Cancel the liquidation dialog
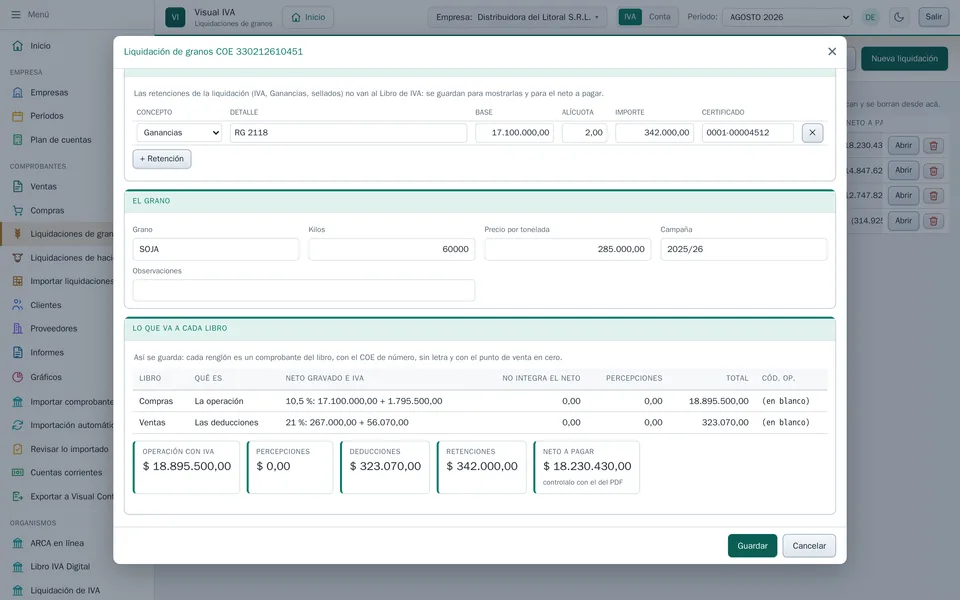The width and height of the screenshot is (960, 600). click(809, 546)
